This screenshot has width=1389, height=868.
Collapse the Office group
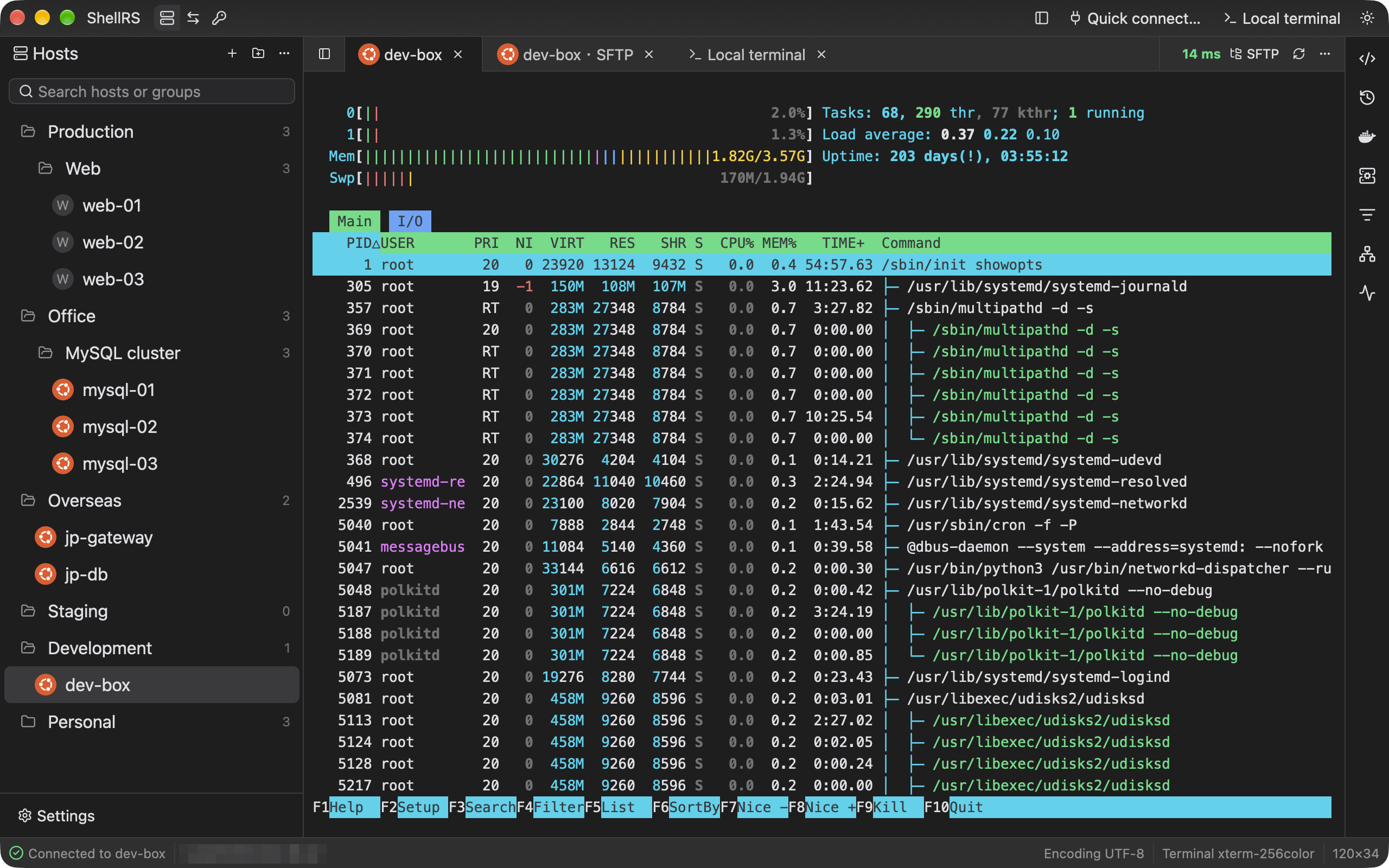(152, 316)
